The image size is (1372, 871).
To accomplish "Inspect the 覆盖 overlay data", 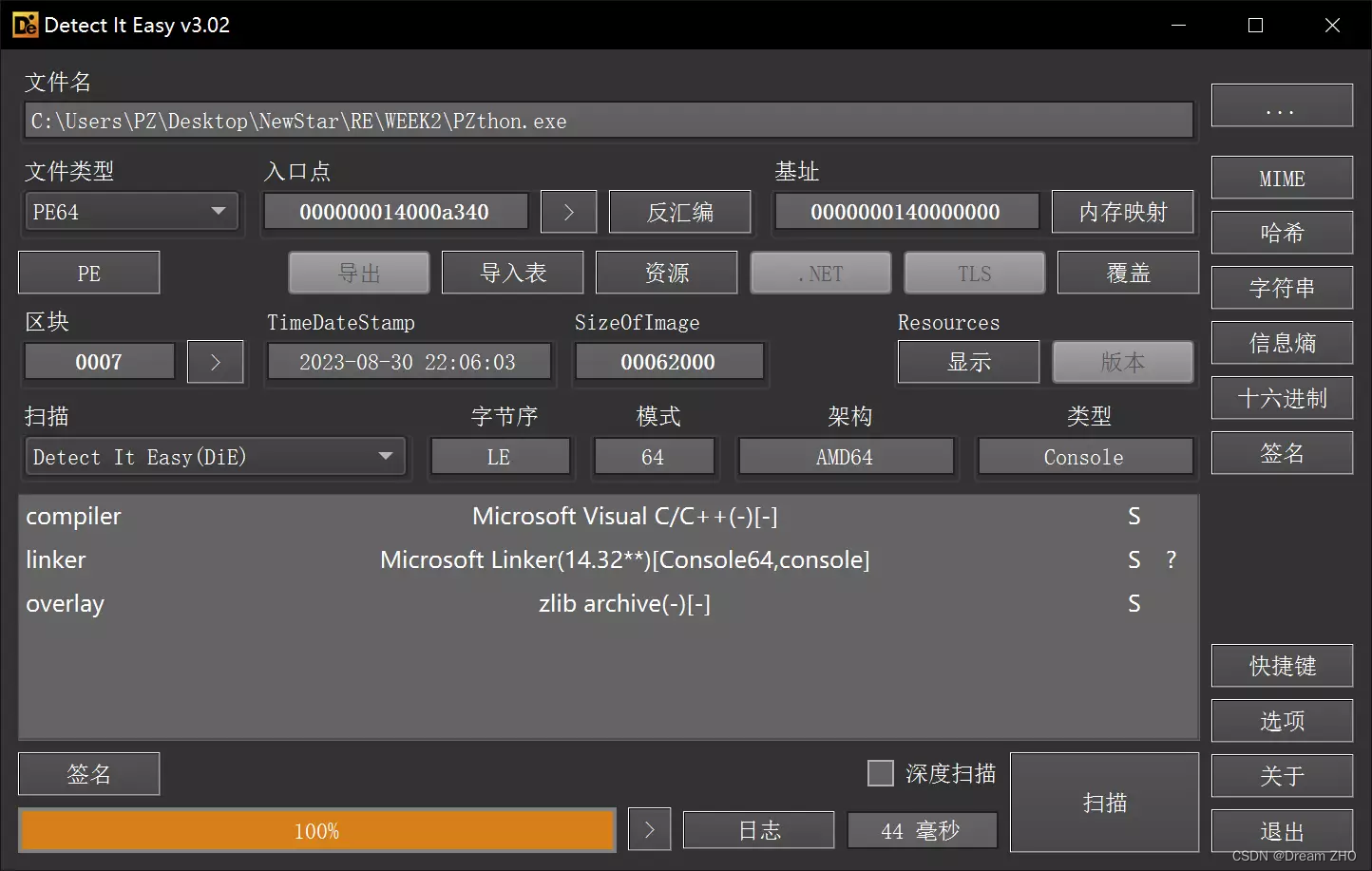I will (x=1128, y=273).
